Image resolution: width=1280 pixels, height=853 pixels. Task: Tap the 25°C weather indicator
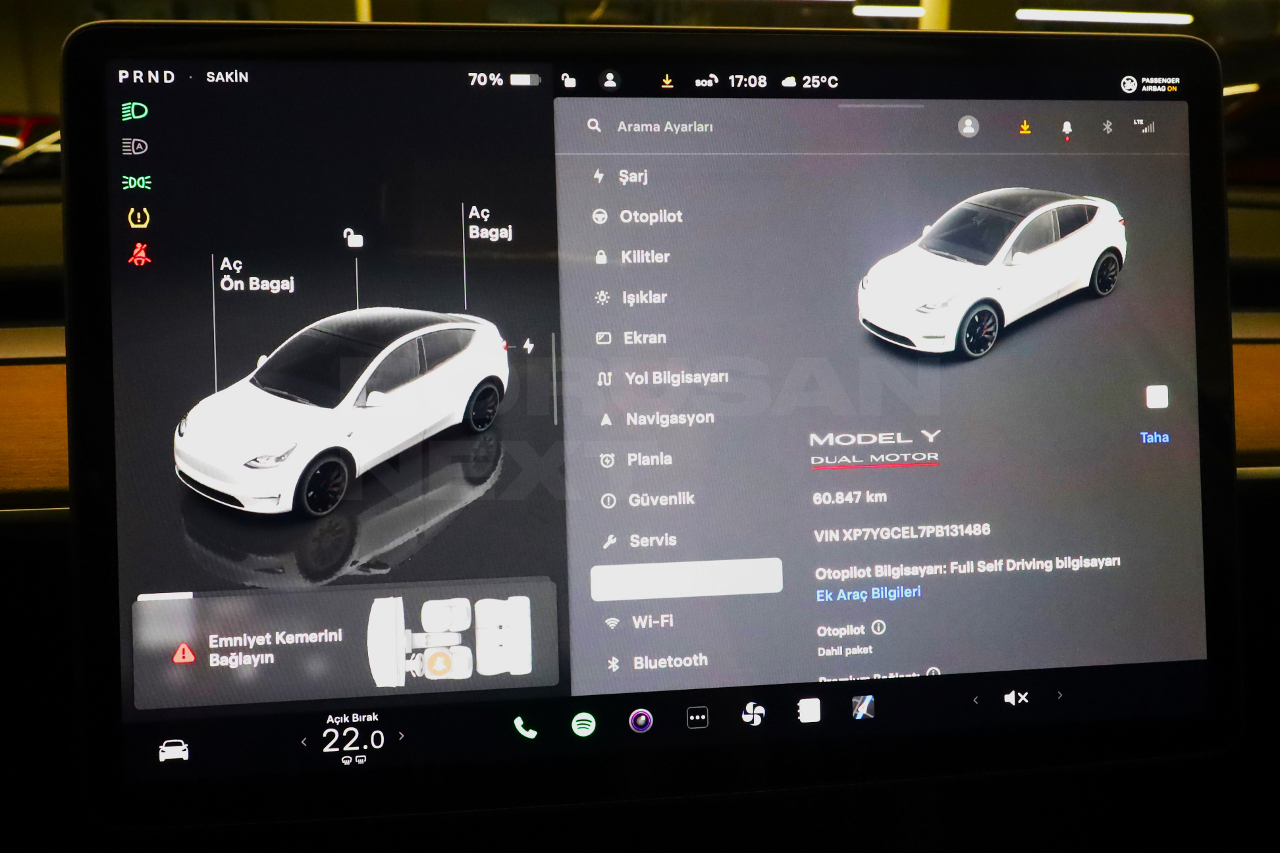pyautogui.click(x=809, y=82)
